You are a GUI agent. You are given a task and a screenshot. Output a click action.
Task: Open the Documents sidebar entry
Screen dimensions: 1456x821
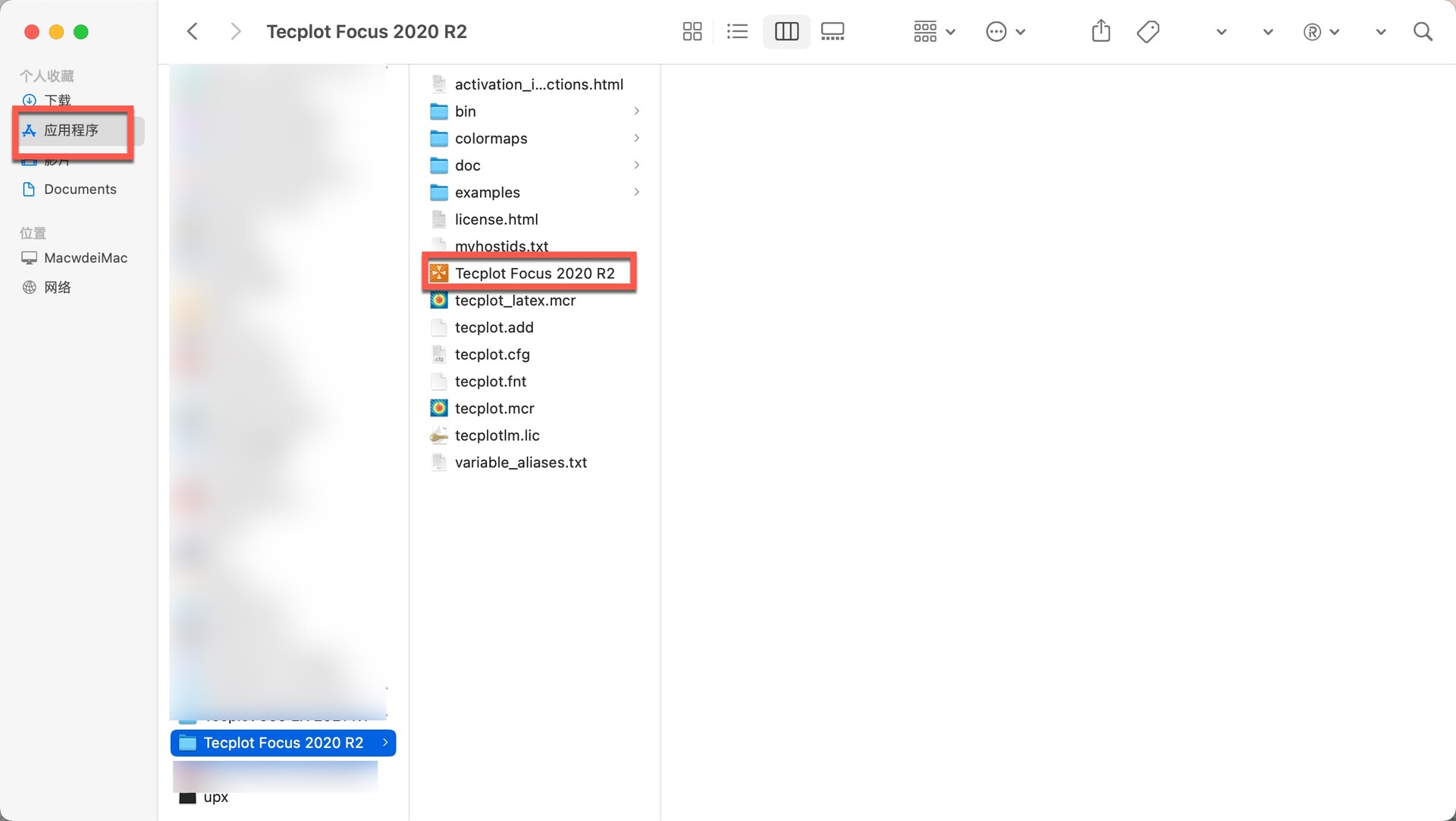click(80, 189)
